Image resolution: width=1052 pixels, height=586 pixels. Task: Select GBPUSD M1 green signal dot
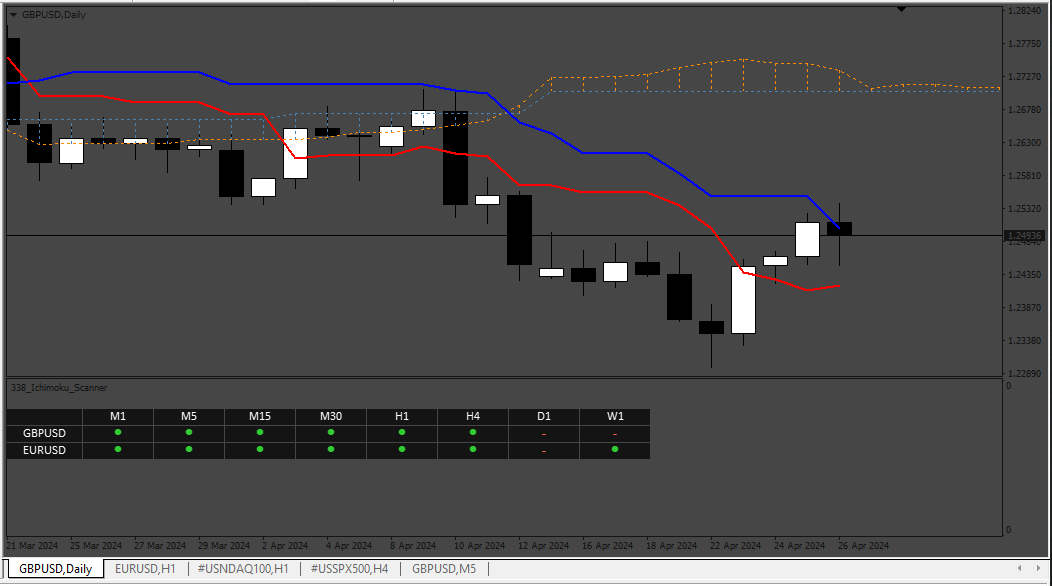pyautogui.click(x=118, y=432)
